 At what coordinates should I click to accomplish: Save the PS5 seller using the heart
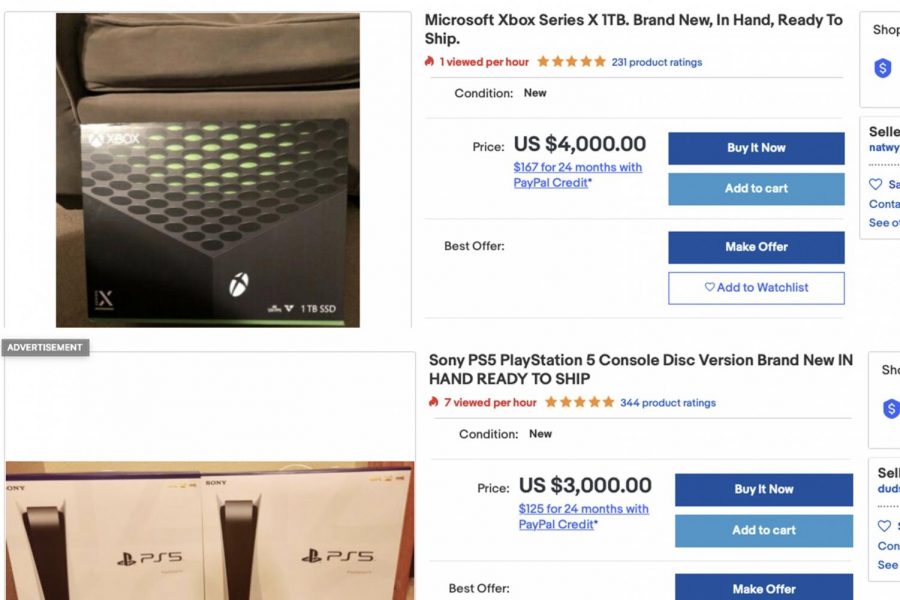click(x=884, y=525)
